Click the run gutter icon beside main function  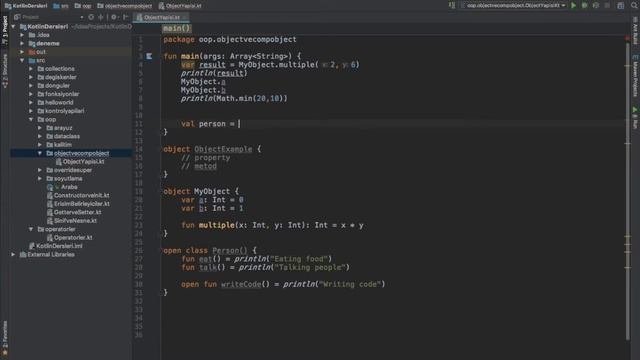149,56
